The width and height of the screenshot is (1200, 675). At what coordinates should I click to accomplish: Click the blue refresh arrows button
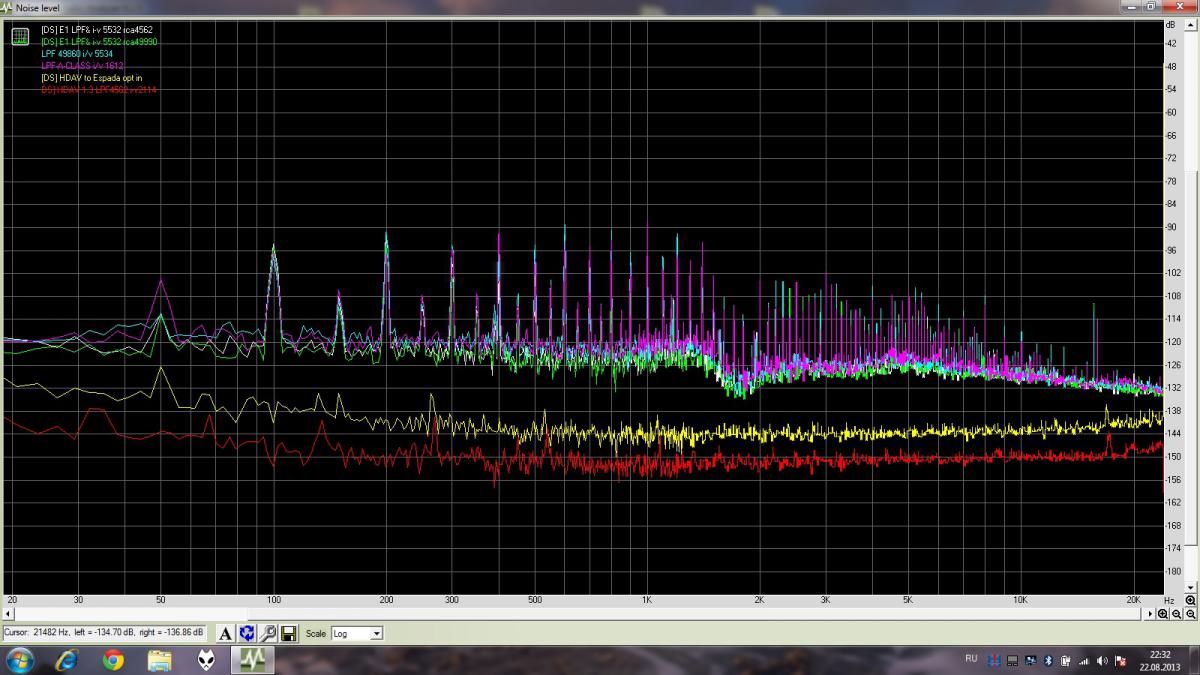[x=247, y=633]
